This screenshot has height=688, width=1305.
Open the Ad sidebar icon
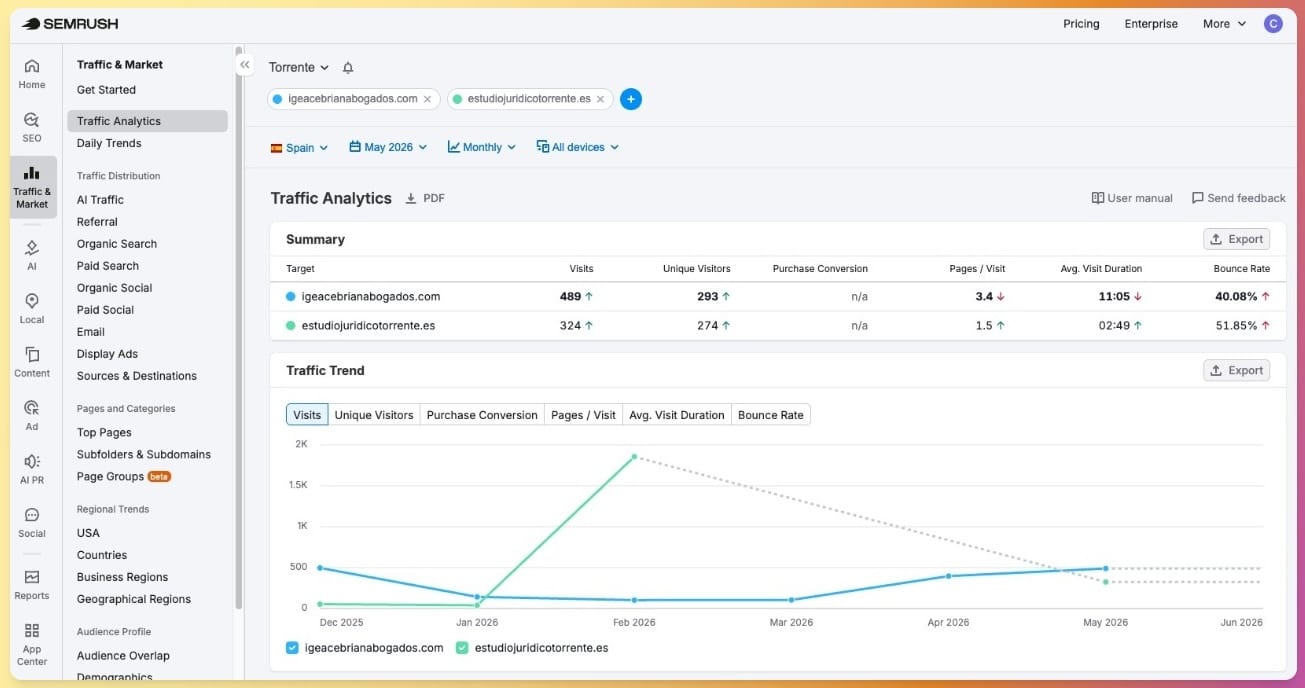point(32,415)
